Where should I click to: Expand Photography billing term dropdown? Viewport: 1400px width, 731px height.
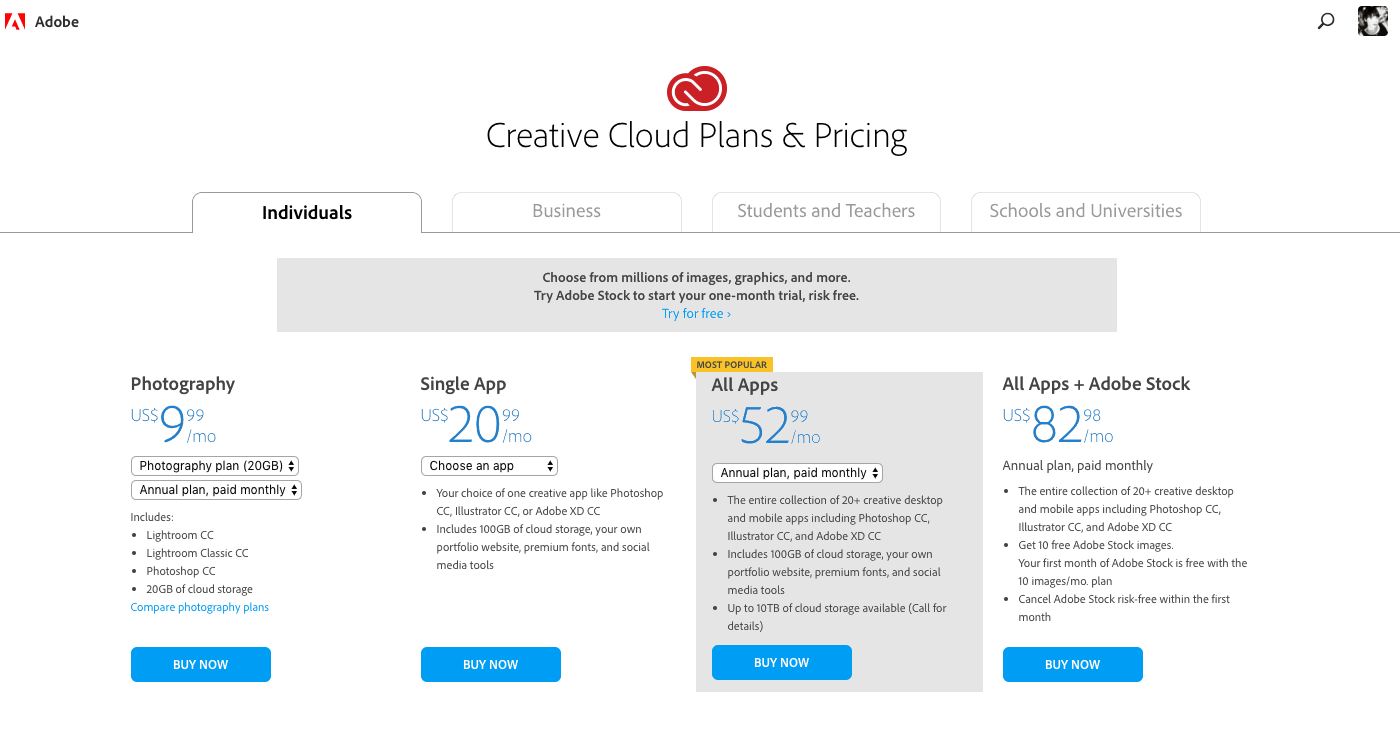pyautogui.click(x=216, y=490)
